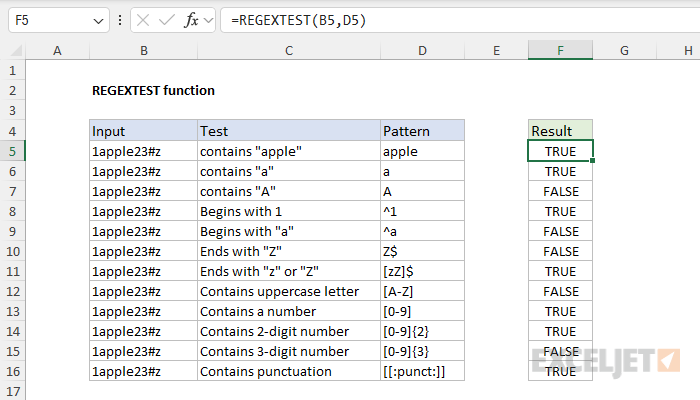Select column F header
Screen dimensions: 700x400
click(x=560, y=50)
